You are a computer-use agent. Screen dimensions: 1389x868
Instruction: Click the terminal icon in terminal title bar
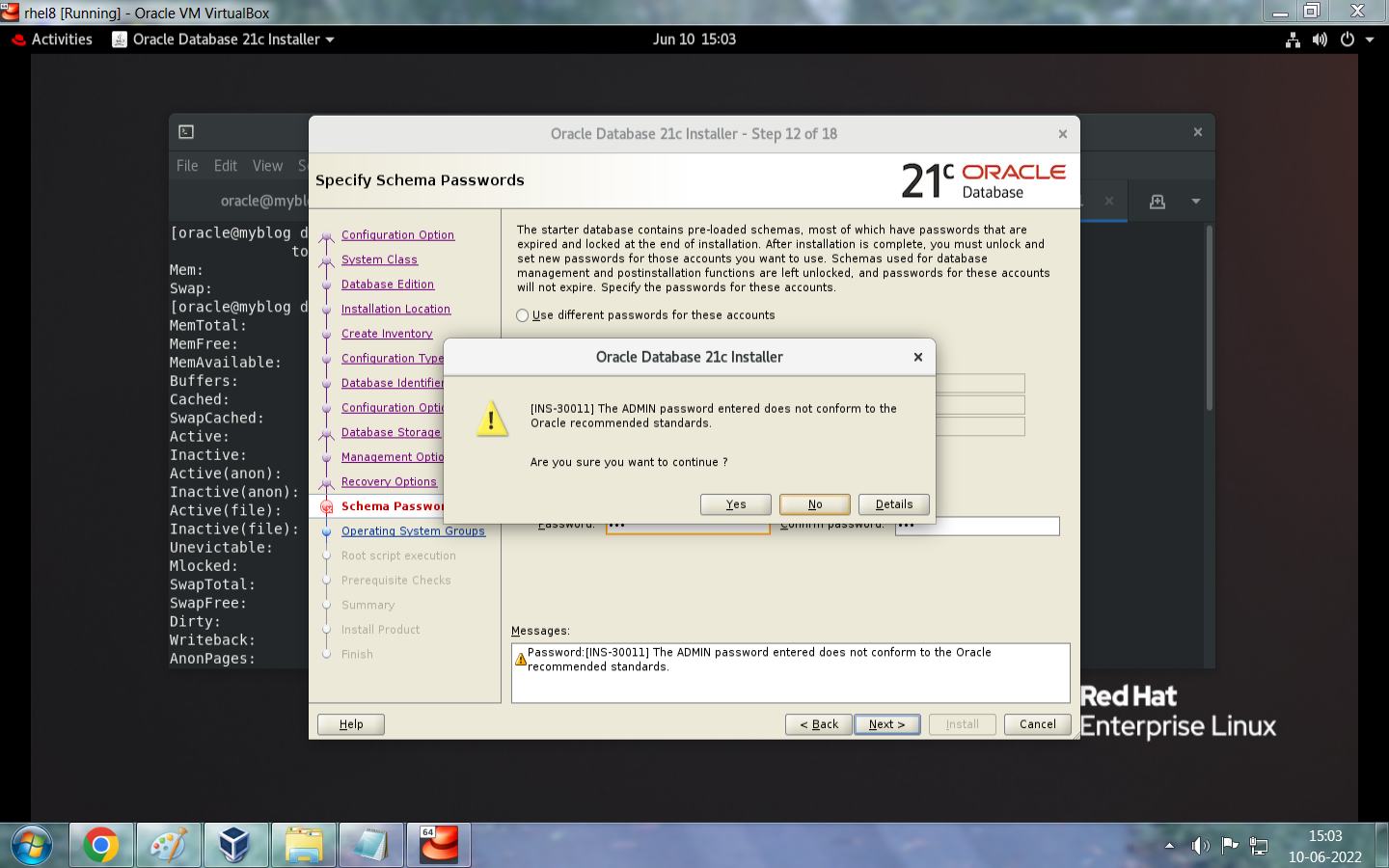(186, 132)
